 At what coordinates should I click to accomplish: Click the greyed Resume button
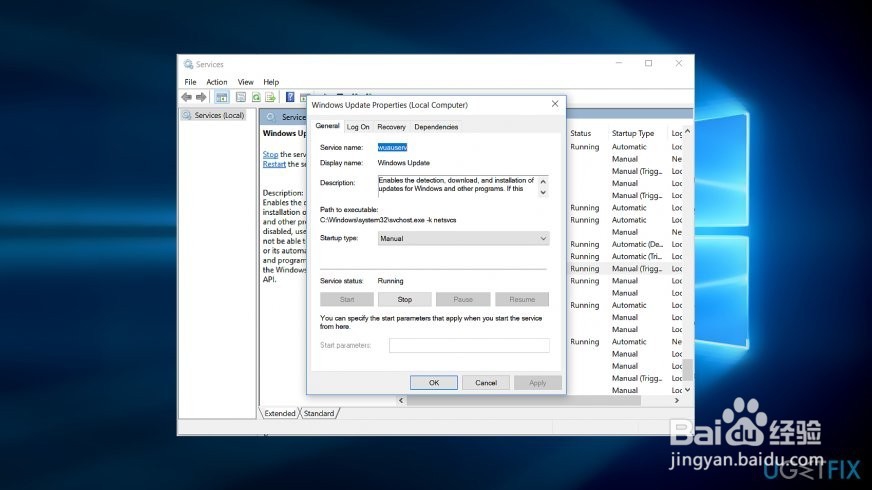[x=522, y=299]
